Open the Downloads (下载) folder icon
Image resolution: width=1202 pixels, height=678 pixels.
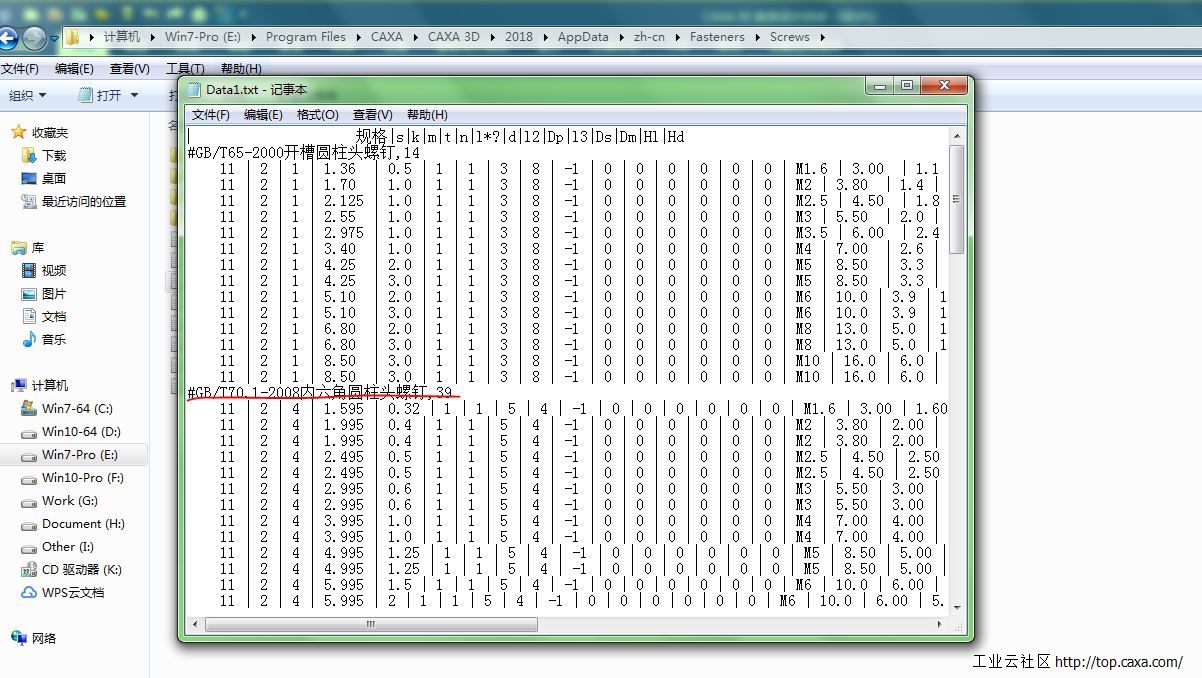click(29, 155)
